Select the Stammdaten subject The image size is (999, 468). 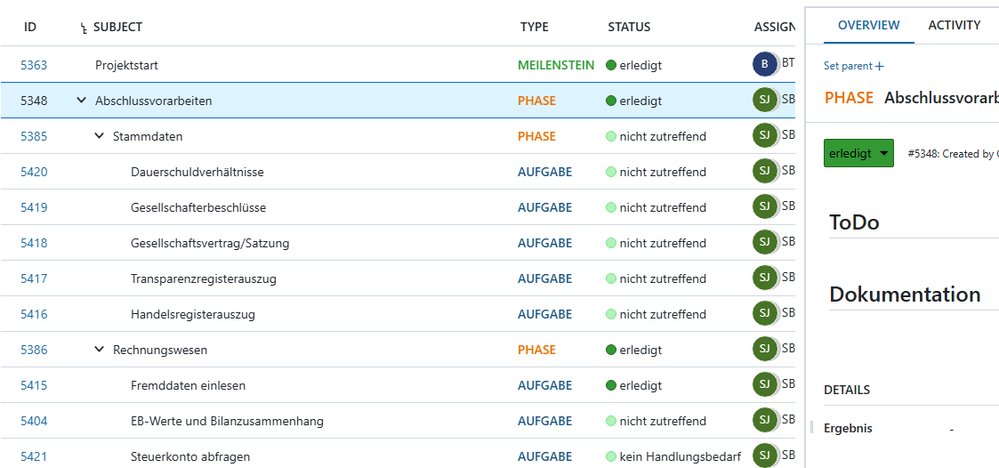click(148, 136)
